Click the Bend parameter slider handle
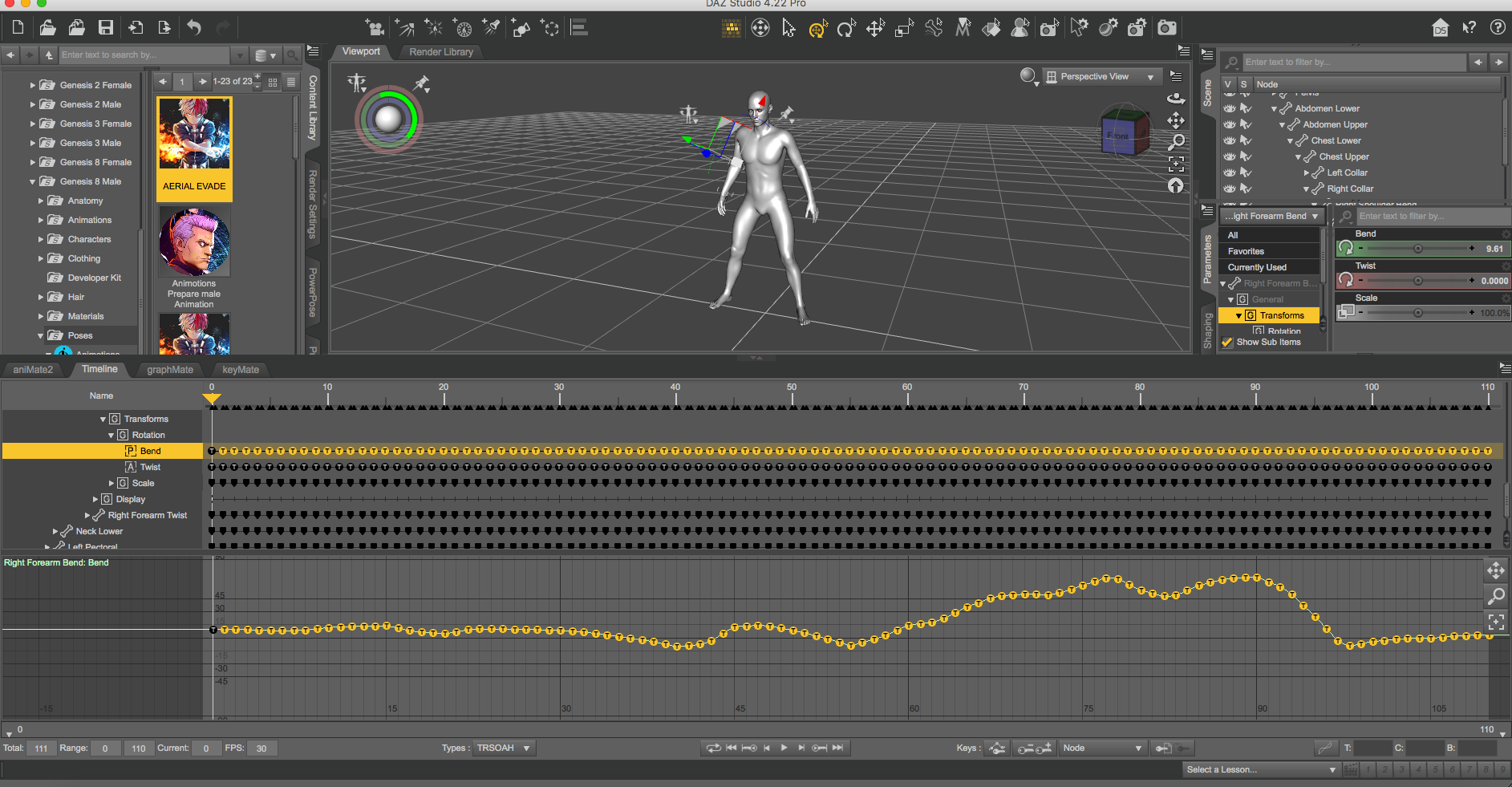The width and height of the screenshot is (1512, 787). pos(1418,249)
